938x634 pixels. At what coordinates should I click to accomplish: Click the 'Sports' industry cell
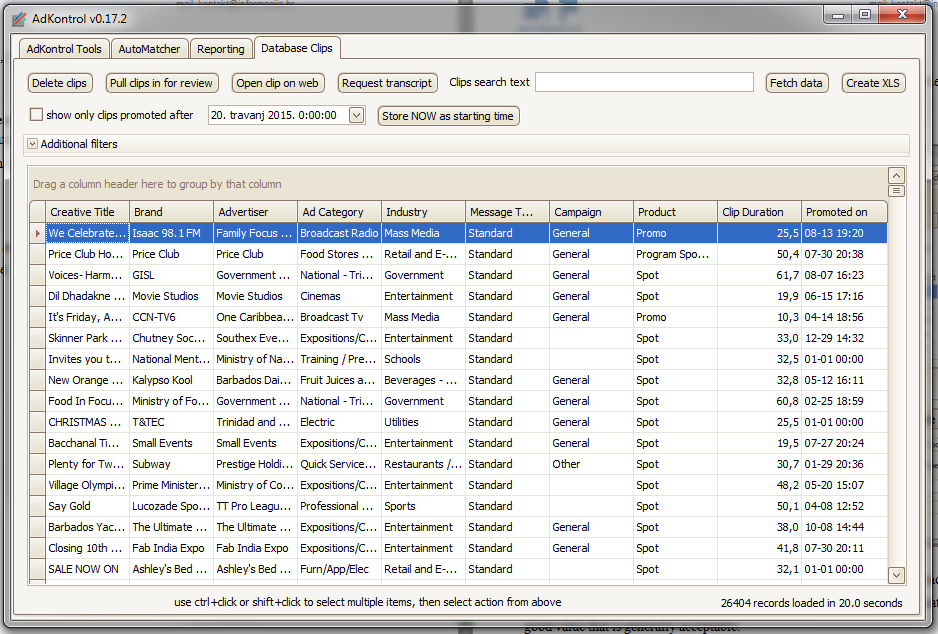pyautogui.click(x=424, y=506)
